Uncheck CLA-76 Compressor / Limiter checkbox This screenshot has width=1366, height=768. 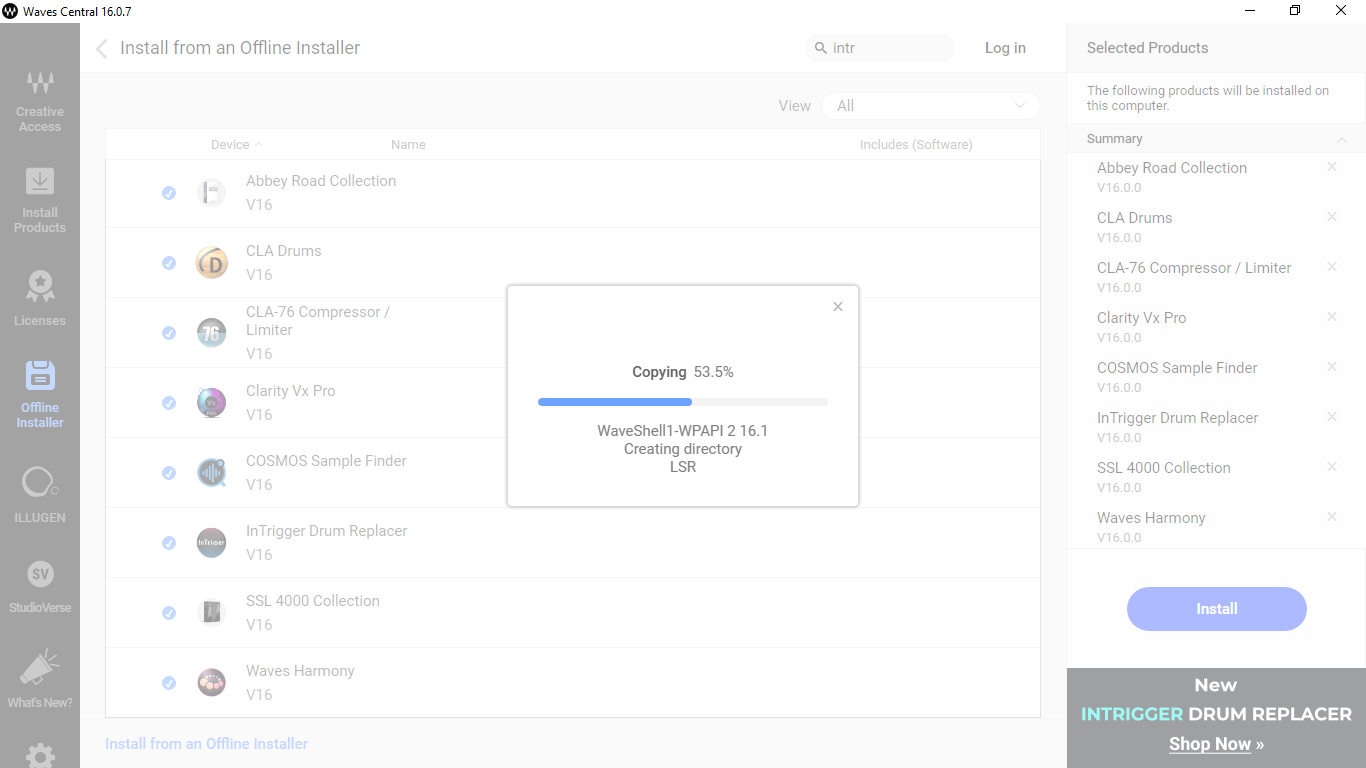click(x=169, y=333)
